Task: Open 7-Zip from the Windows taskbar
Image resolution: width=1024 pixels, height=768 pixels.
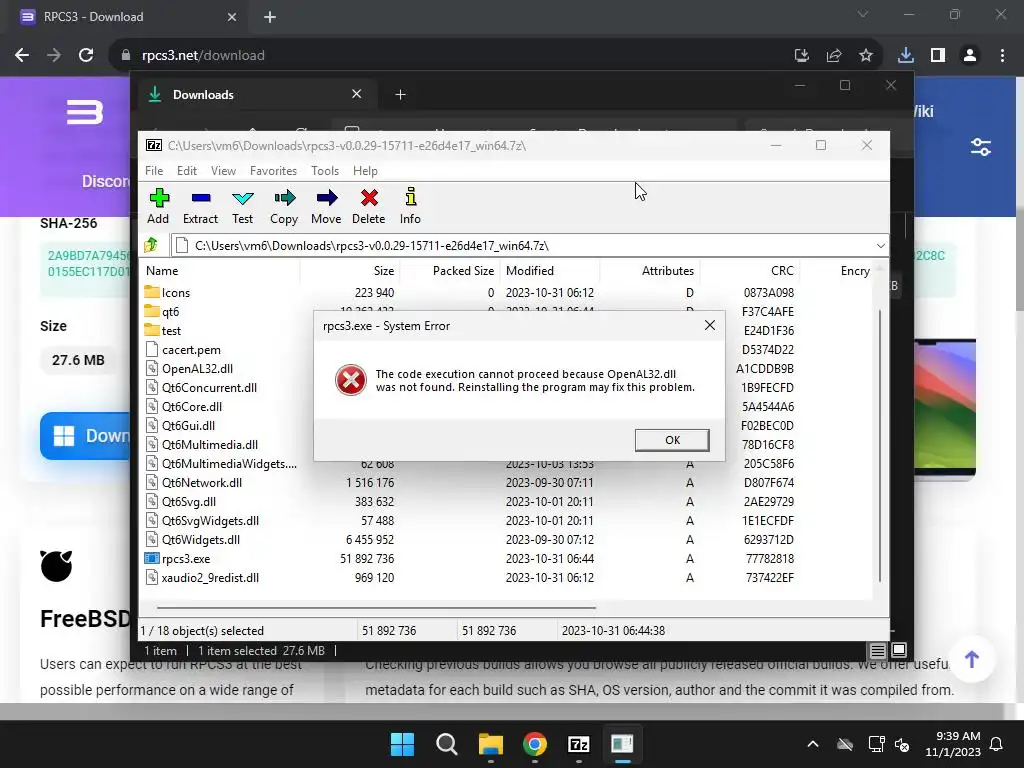Action: click(x=579, y=744)
